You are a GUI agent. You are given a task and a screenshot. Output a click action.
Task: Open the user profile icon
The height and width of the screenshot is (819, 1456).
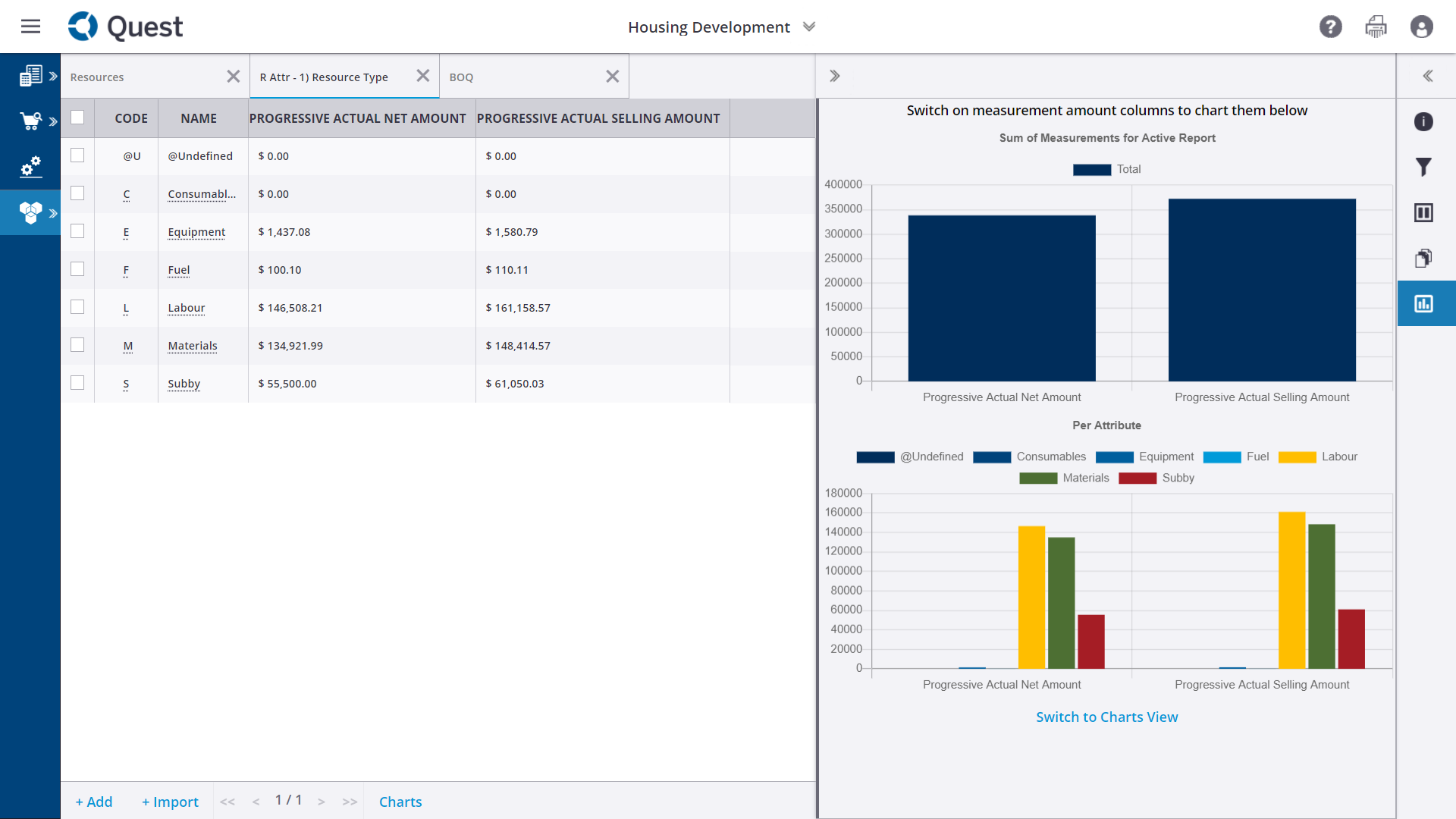pyautogui.click(x=1422, y=27)
